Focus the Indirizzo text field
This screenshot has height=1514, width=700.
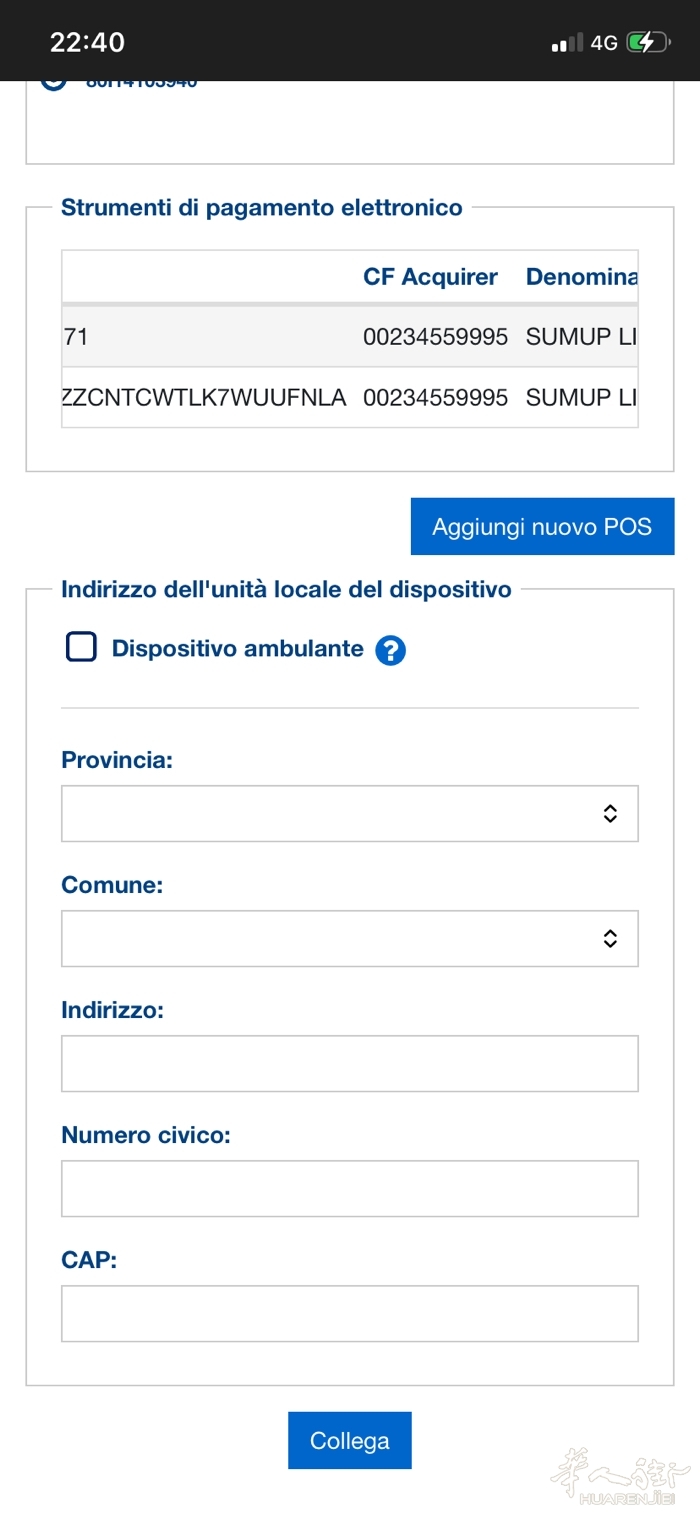[349, 1063]
